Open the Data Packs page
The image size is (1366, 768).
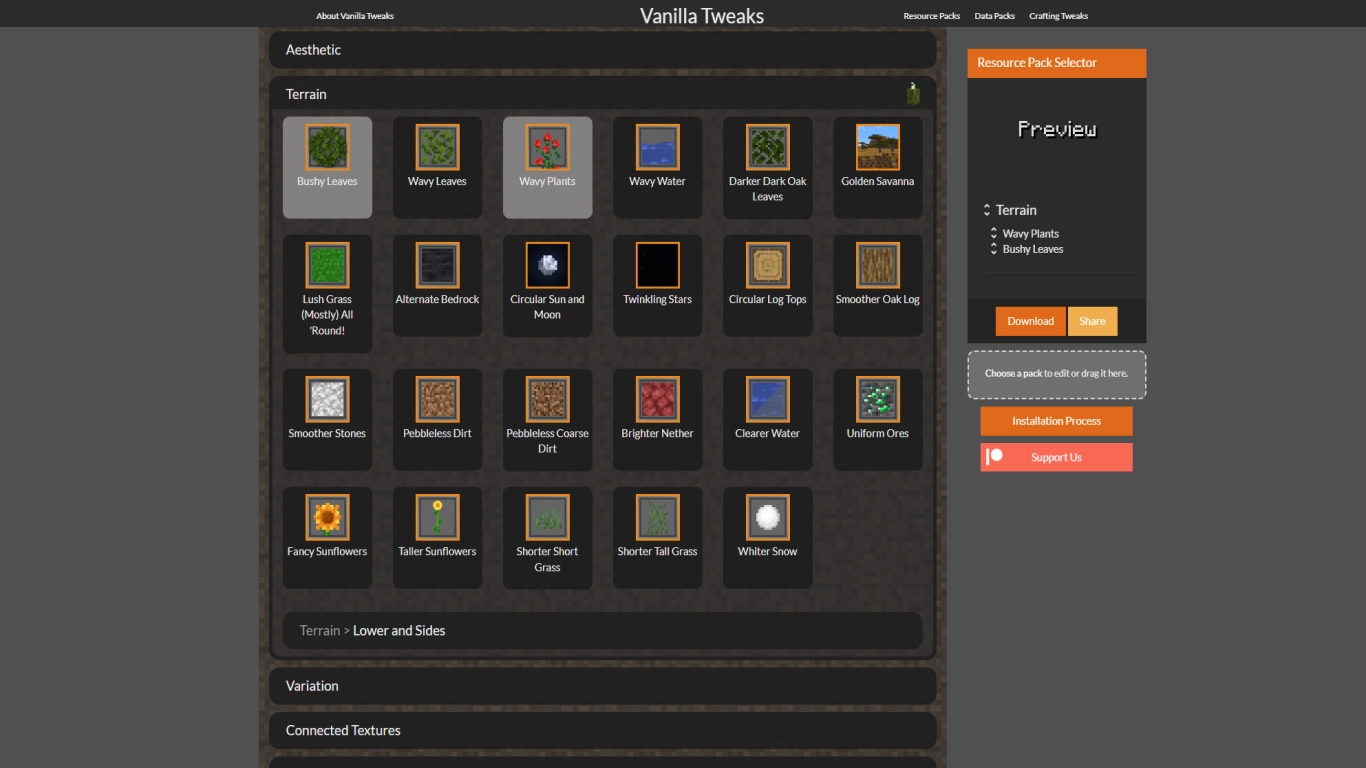994,15
